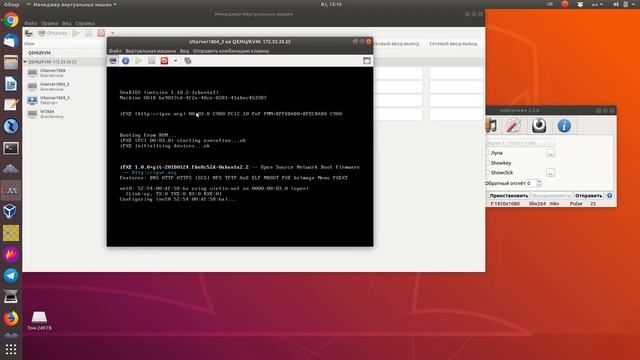
Task: Click Приостановить button in vokoscreen
Action: coord(509,196)
